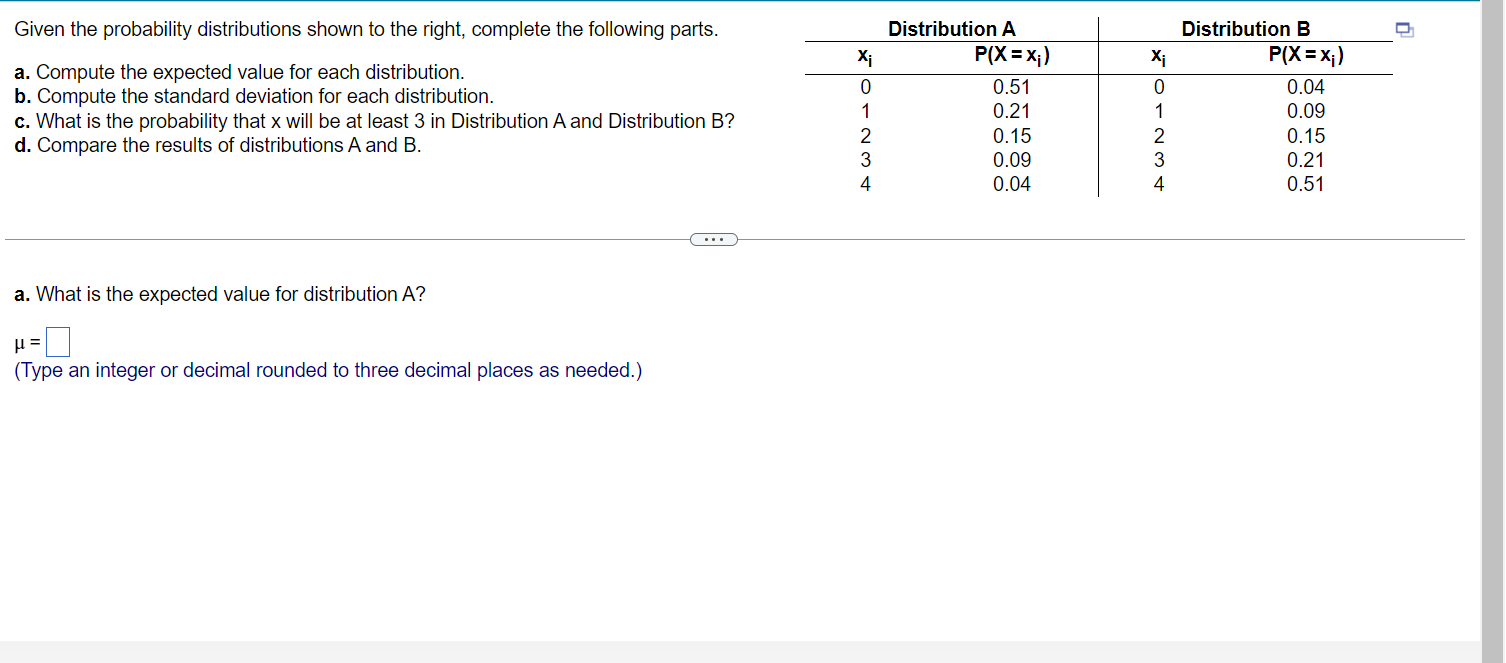Click the xi column header of Distribution B

click(1158, 57)
